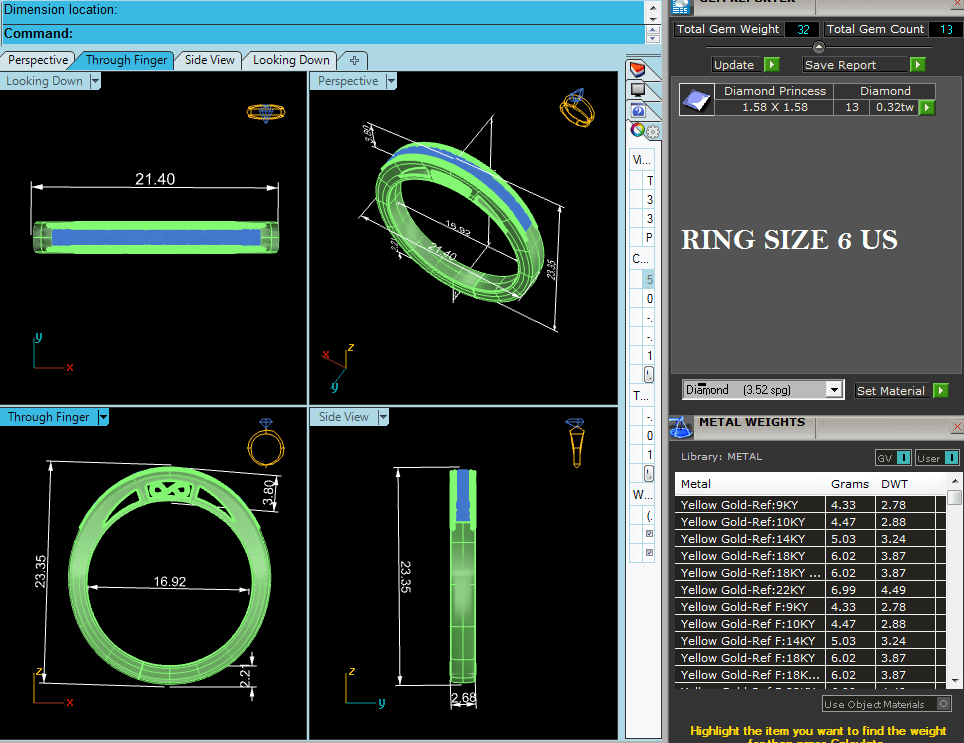Enable Use Object Materials option
This screenshot has height=743, width=964.
pos(944,704)
